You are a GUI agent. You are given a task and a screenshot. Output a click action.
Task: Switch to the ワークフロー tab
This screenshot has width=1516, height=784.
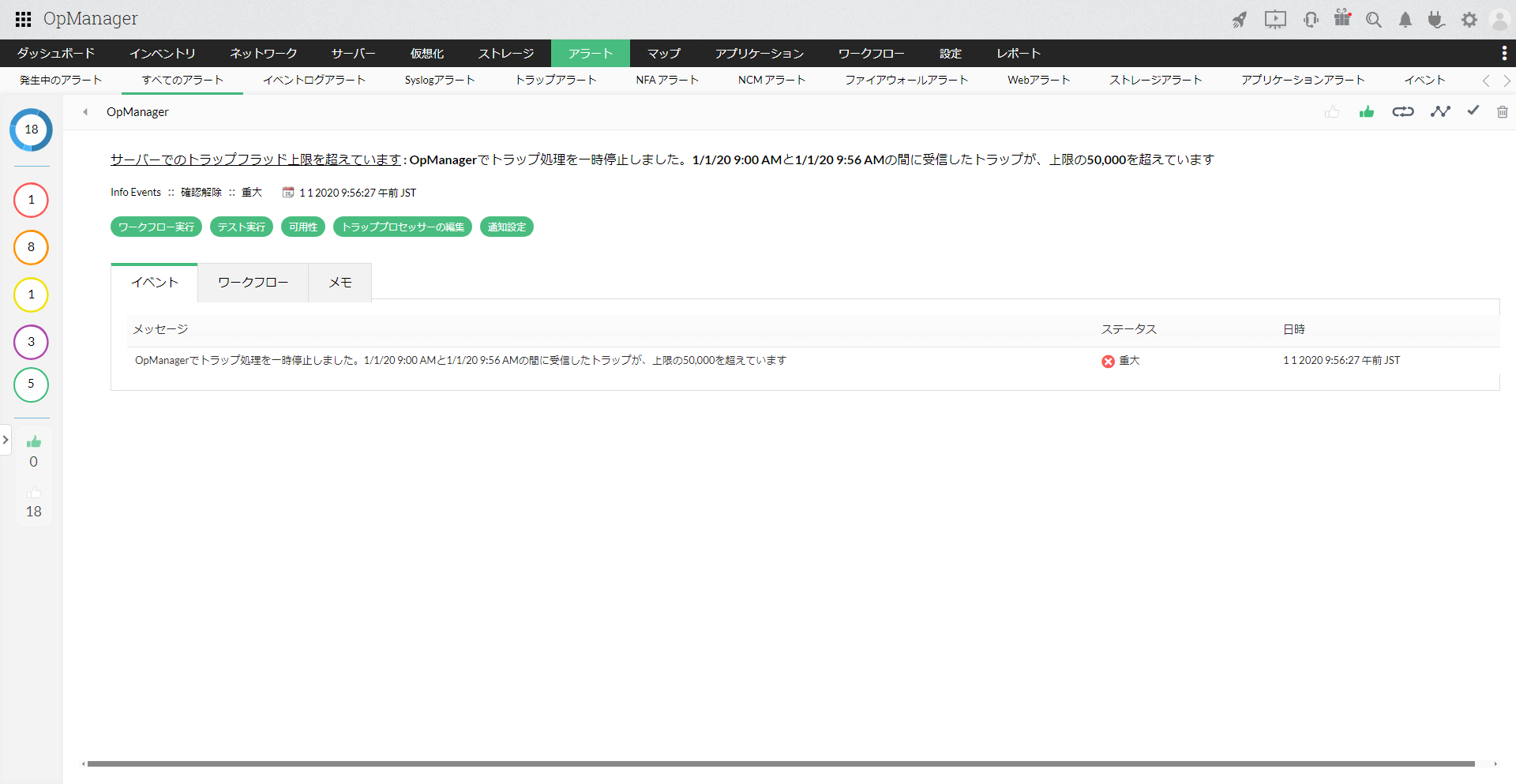pyautogui.click(x=252, y=282)
